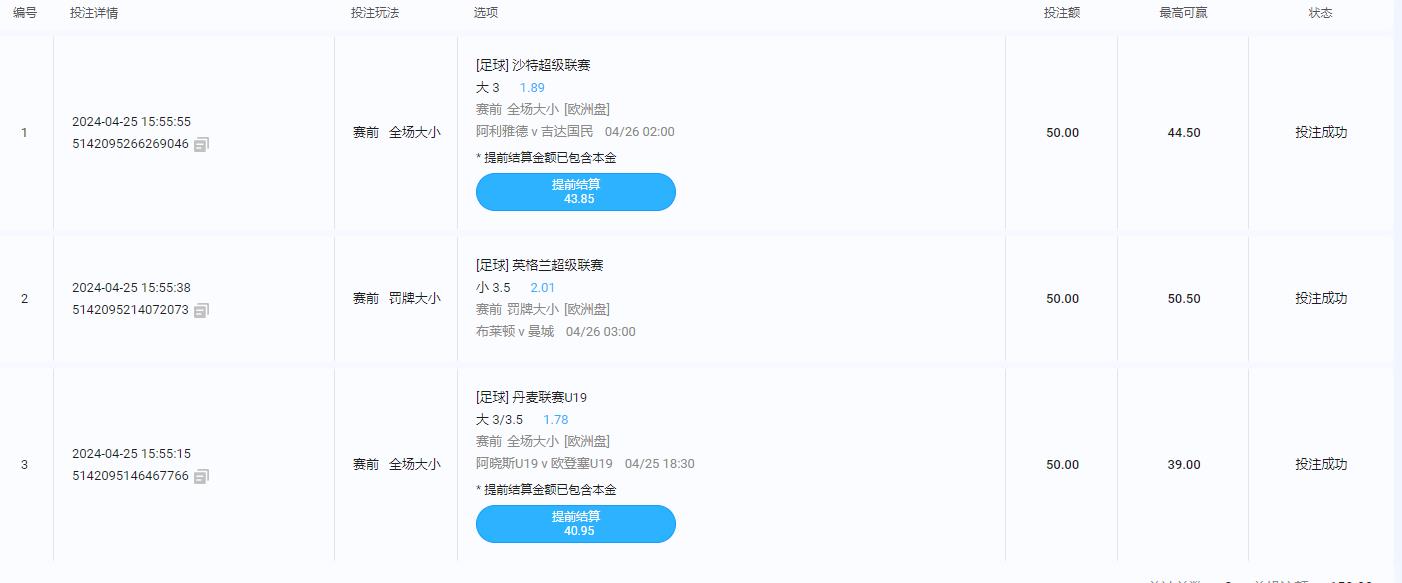This screenshot has height=583, width=1402.
Task: Select the 2.01 odds value
Action: [x=542, y=288]
